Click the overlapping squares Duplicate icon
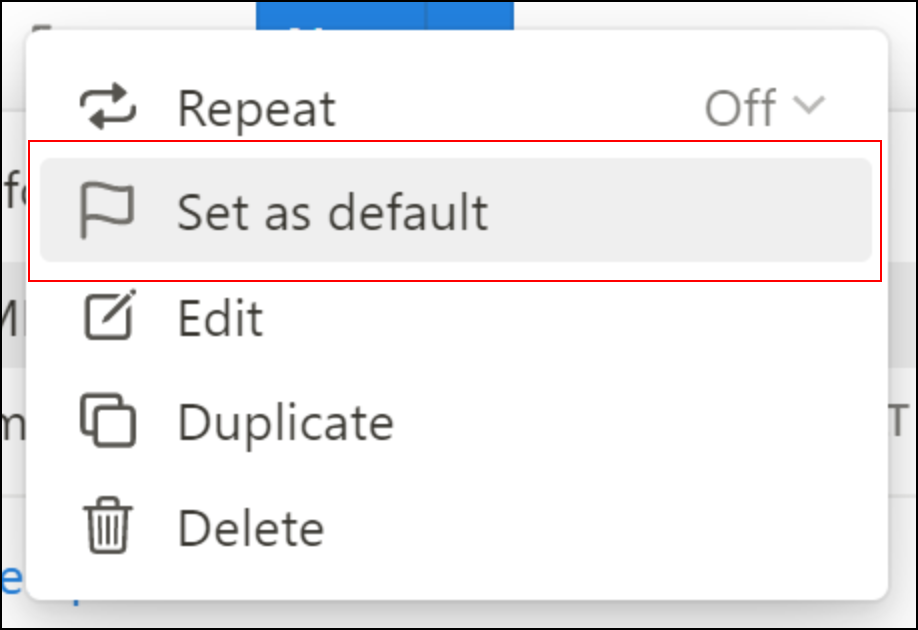 pyautogui.click(x=108, y=420)
